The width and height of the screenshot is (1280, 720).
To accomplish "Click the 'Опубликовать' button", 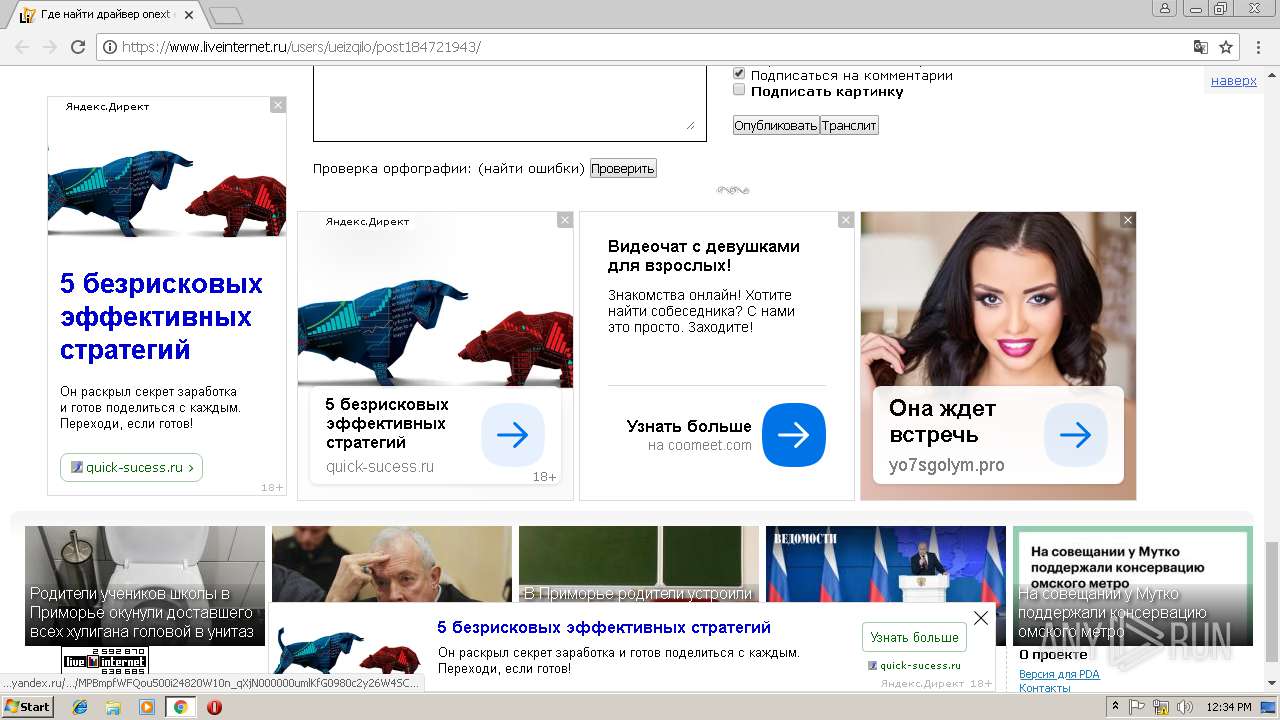I will coord(776,125).
